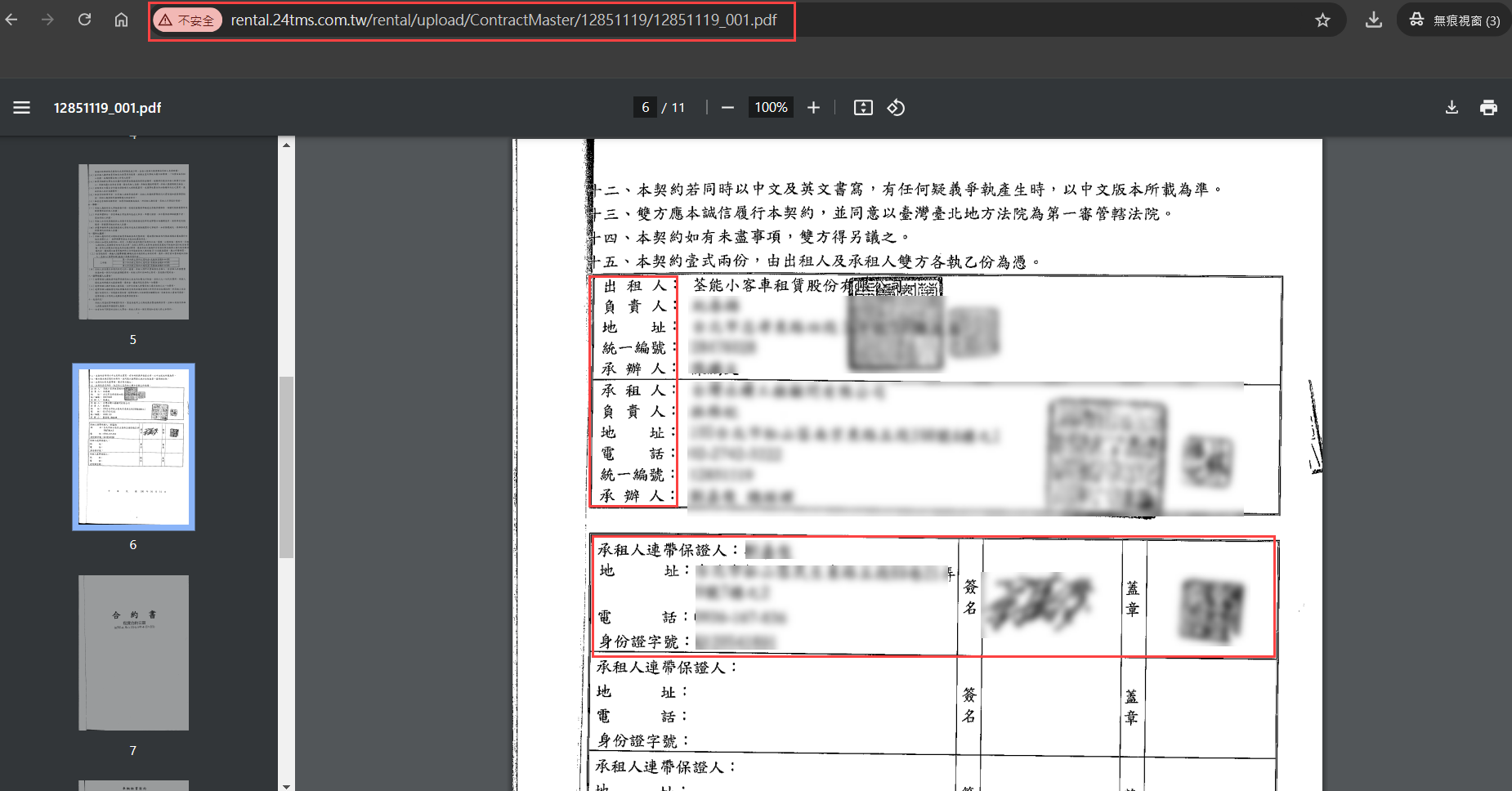
Task: Click clause 十三 about 臺北地方法院
Action: [882, 213]
